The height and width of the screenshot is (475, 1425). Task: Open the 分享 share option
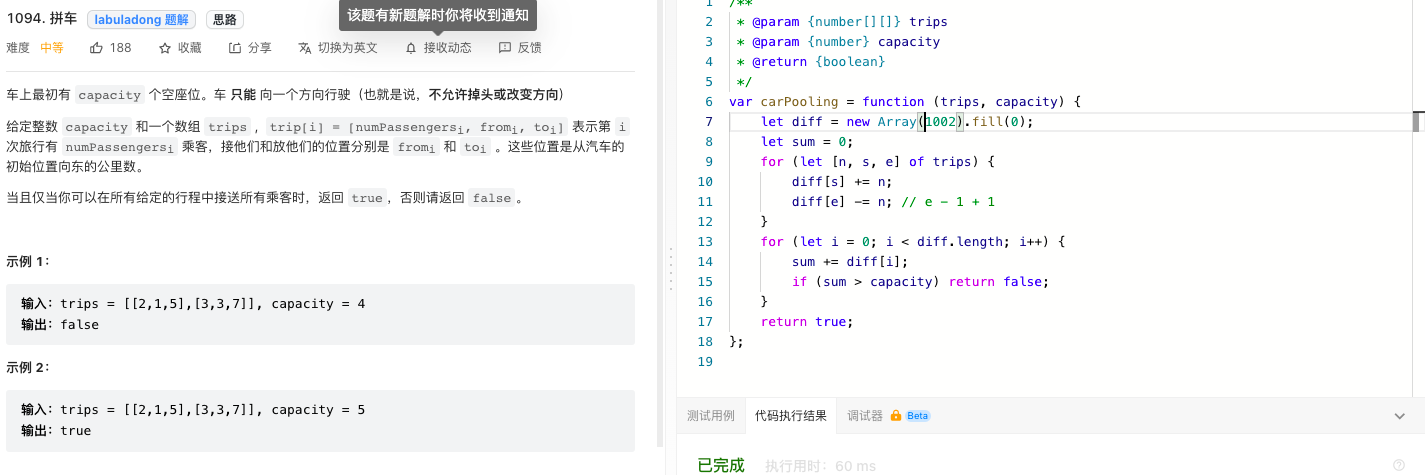click(x=250, y=47)
